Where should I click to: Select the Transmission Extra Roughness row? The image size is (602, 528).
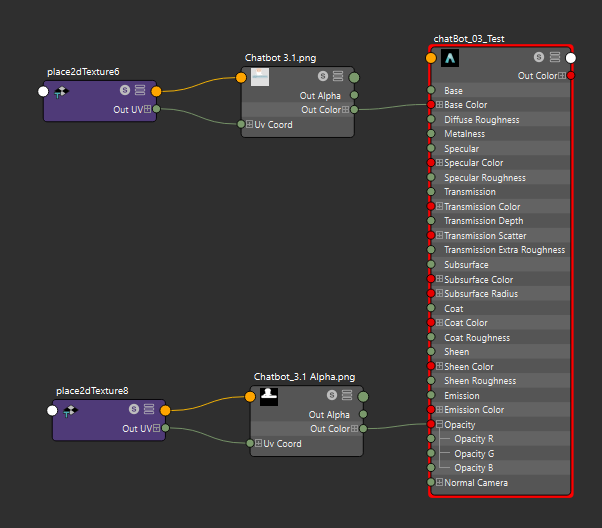[x=501, y=250]
